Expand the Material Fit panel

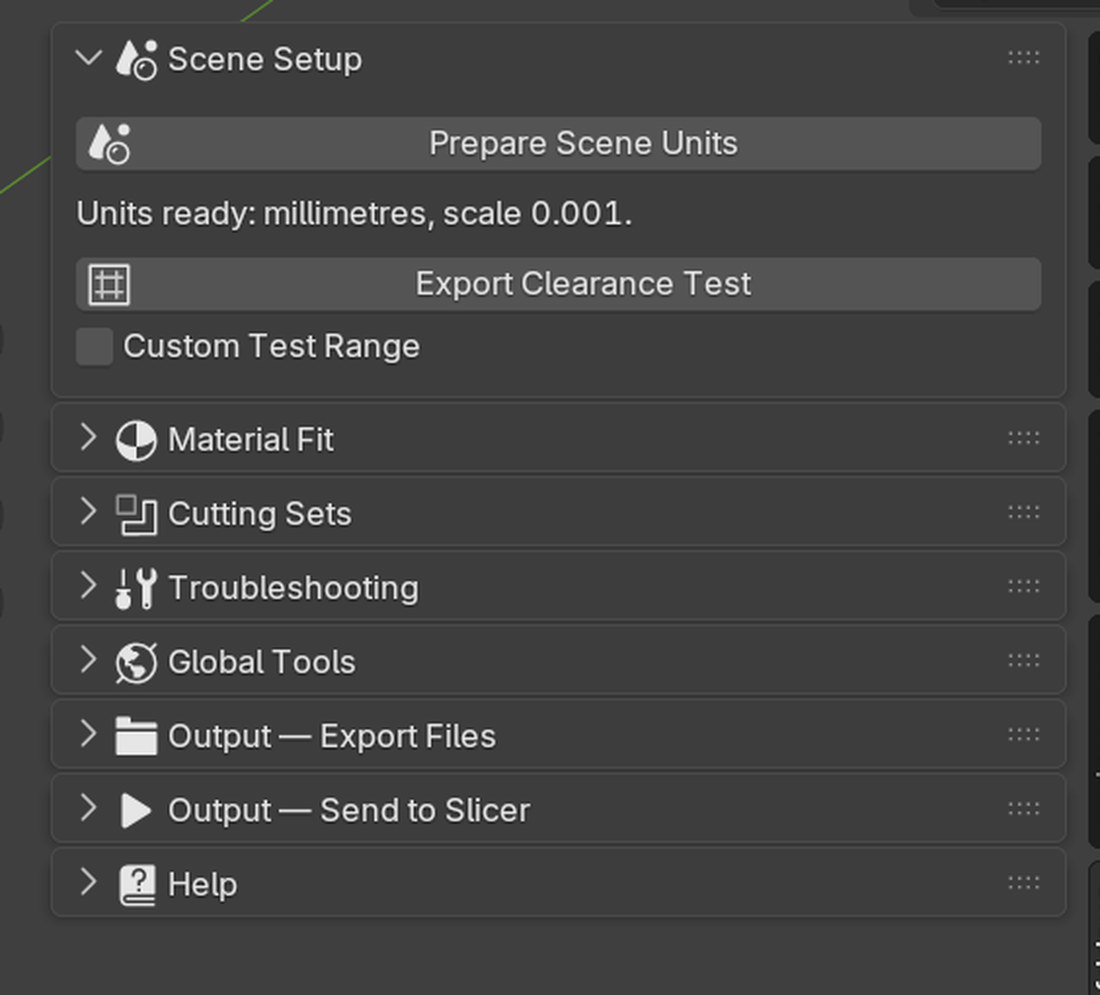88,438
